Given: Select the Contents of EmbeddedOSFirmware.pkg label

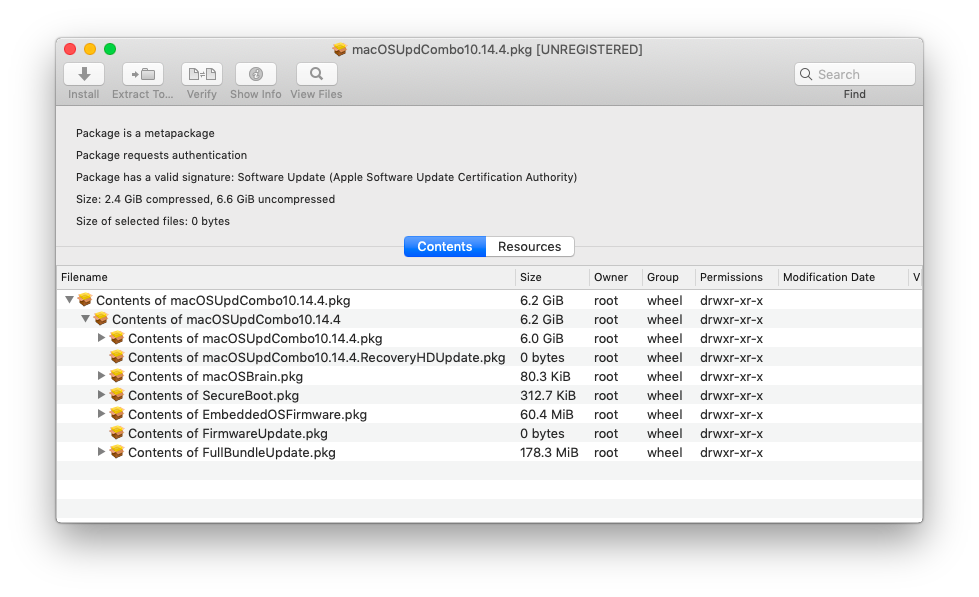Looking at the screenshot, I should click(x=247, y=415).
